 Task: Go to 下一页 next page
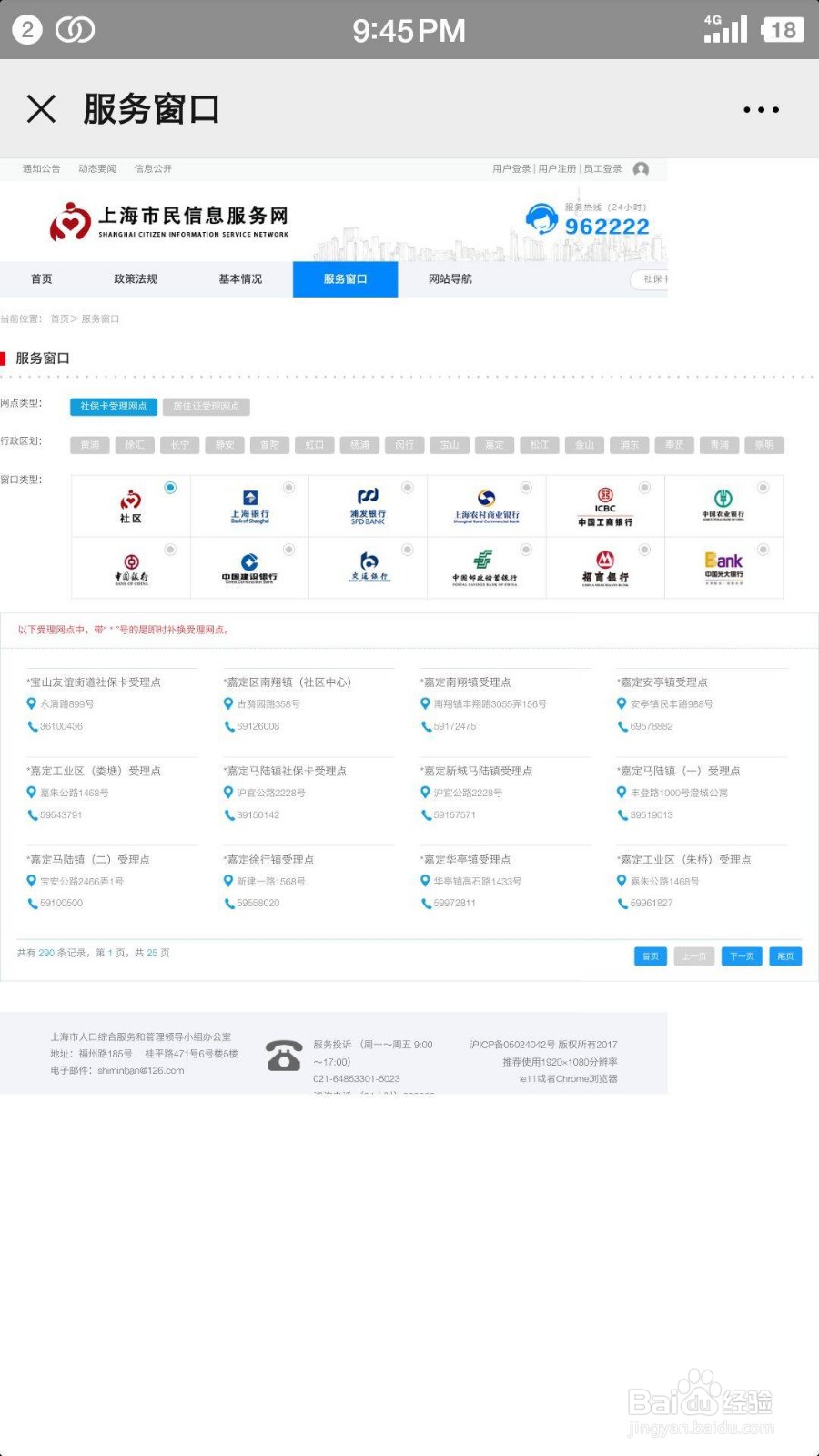(x=742, y=956)
